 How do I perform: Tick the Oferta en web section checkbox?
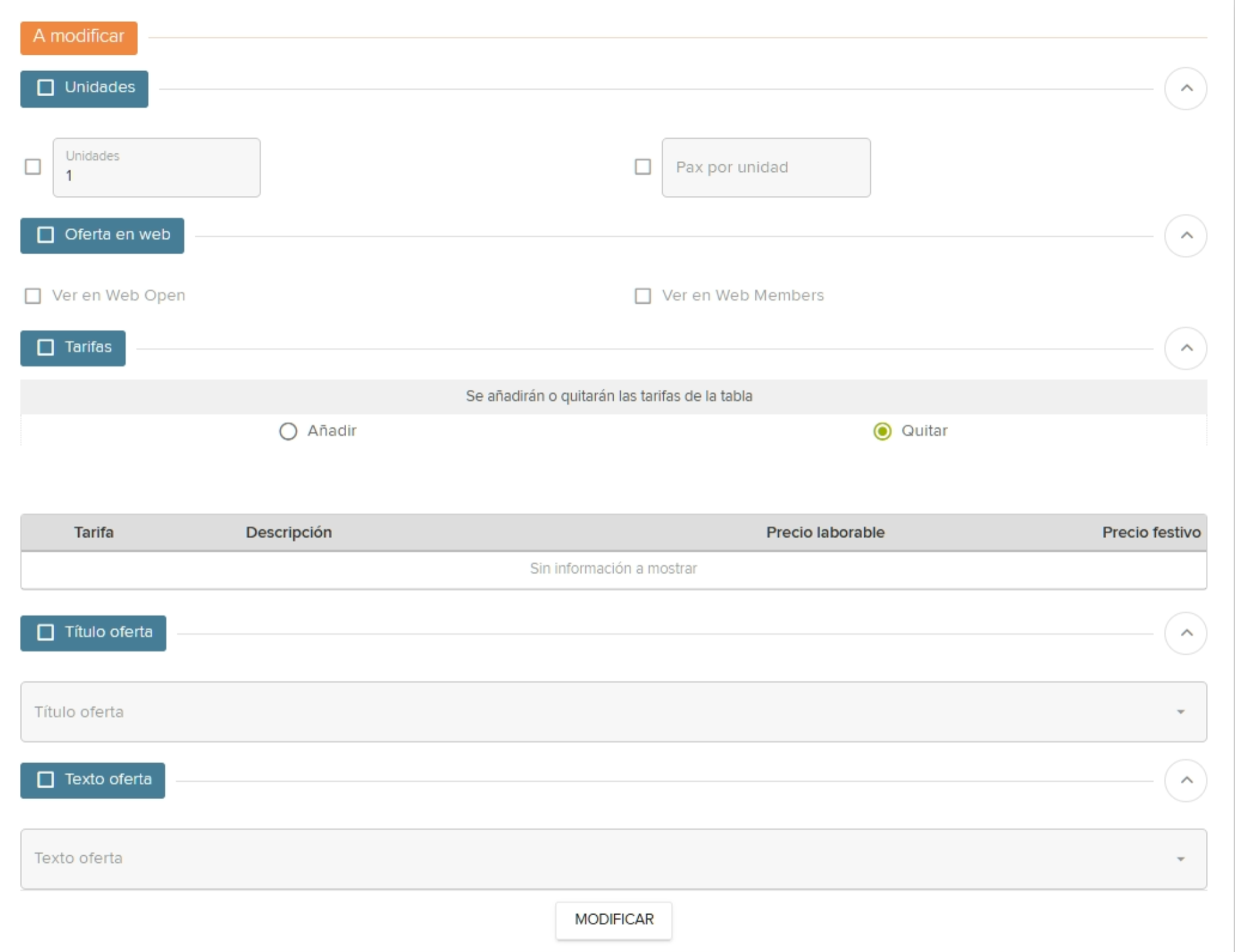click(x=45, y=235)
